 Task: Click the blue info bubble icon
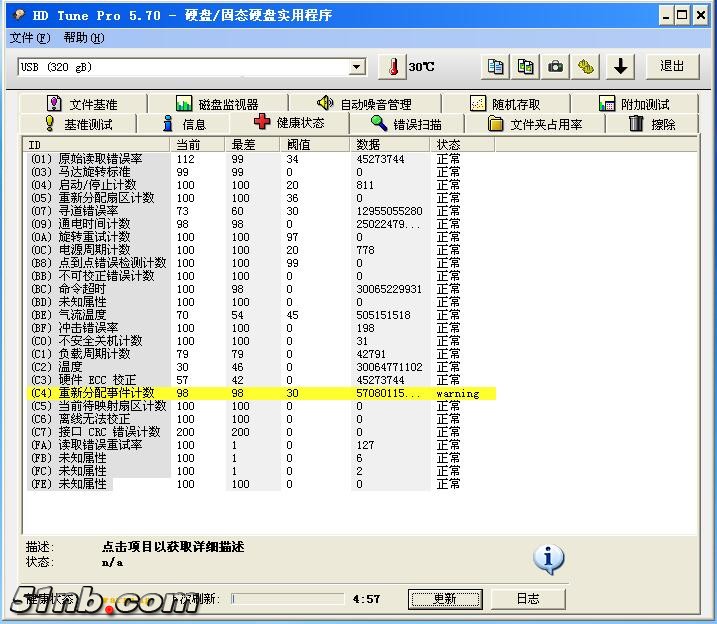pyautogui.click(x=548, y=559)
